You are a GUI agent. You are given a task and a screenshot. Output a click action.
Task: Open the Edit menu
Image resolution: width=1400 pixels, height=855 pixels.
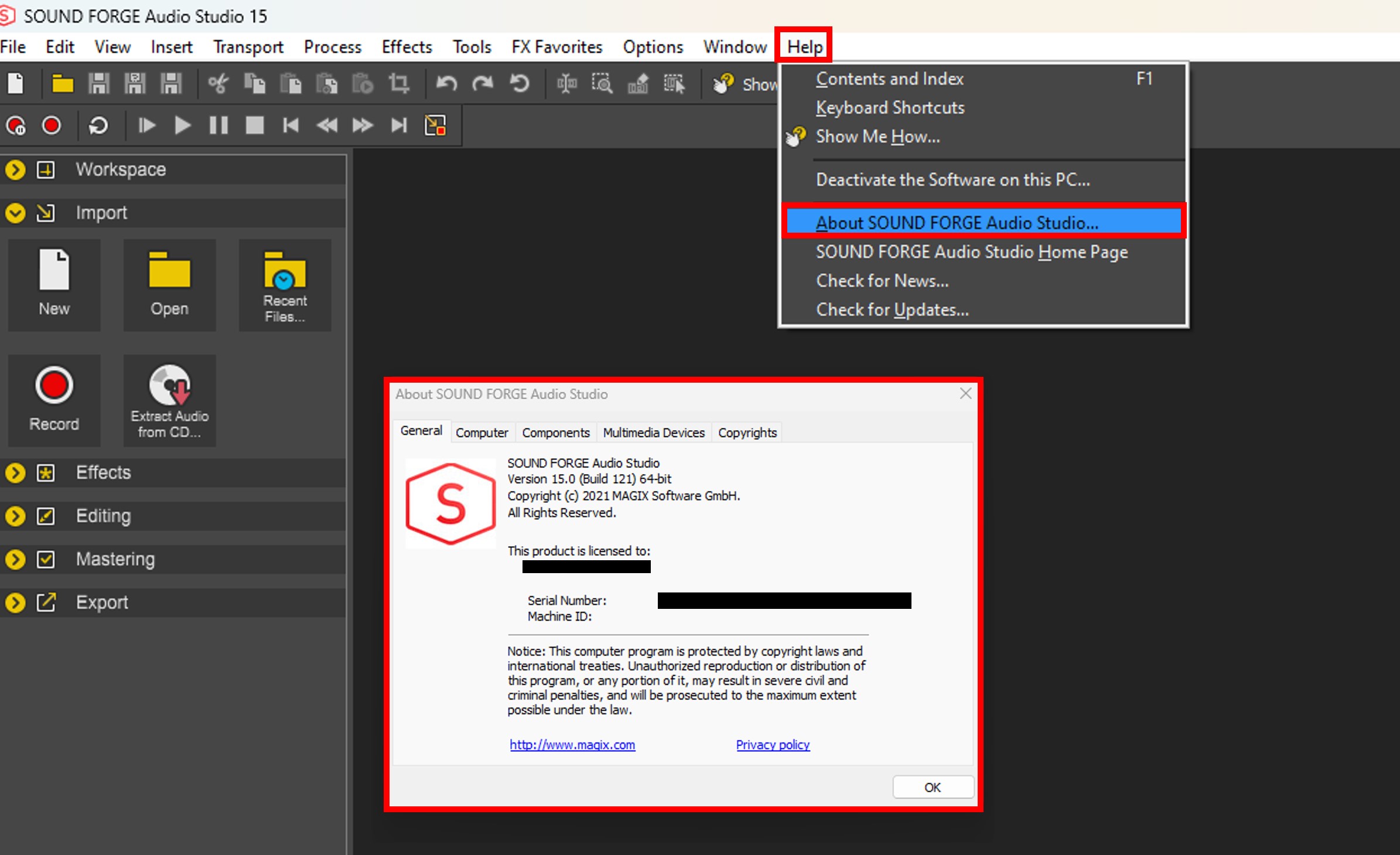(60, 47)
